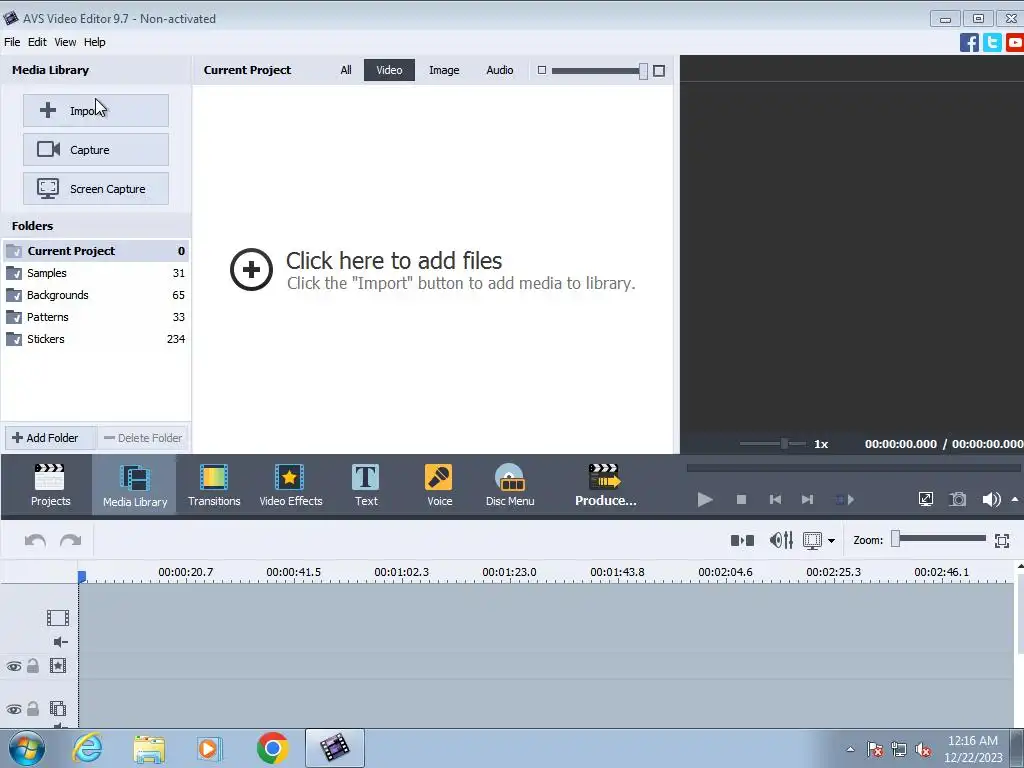Click the main video track filmstrip icon
Screen dimensions: 1024x768
click(x=57, y=618)
